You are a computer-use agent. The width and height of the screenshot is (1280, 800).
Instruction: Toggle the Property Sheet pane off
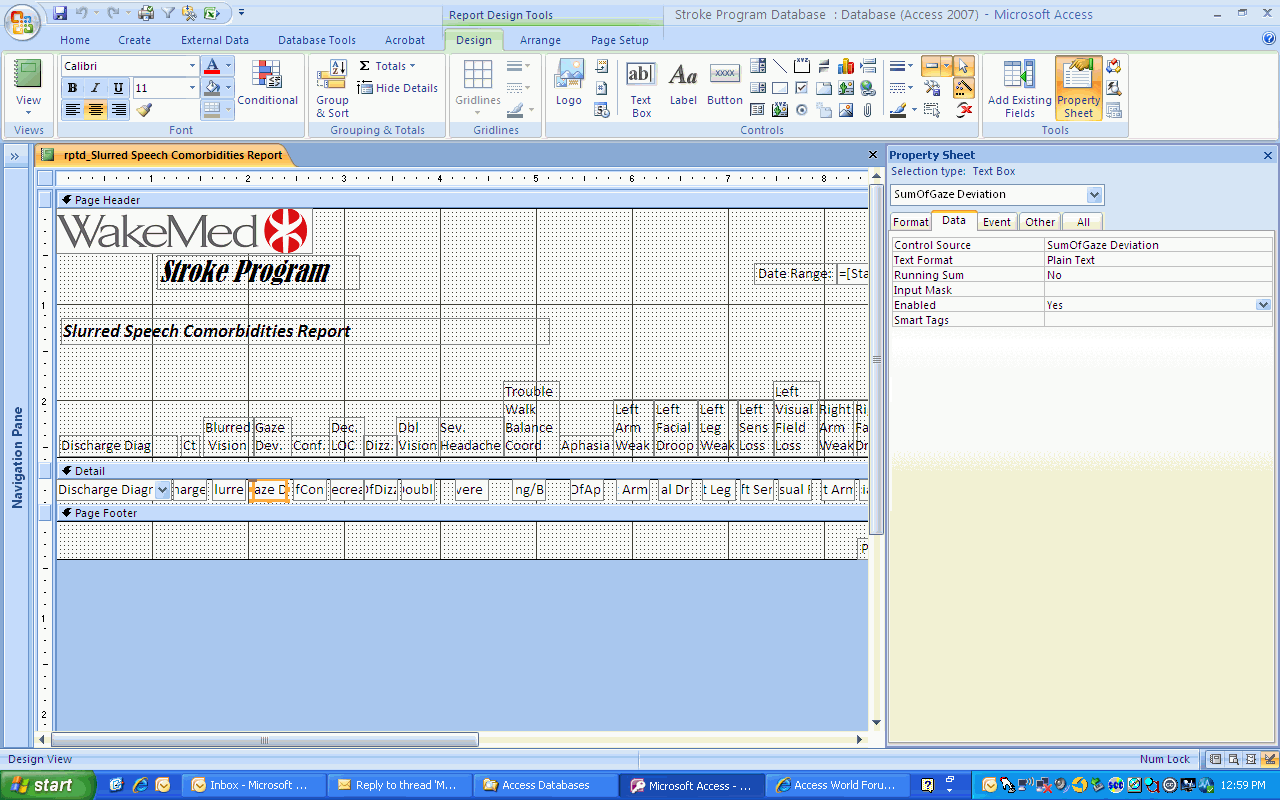pyautogui.click(x=1078, y=88)
